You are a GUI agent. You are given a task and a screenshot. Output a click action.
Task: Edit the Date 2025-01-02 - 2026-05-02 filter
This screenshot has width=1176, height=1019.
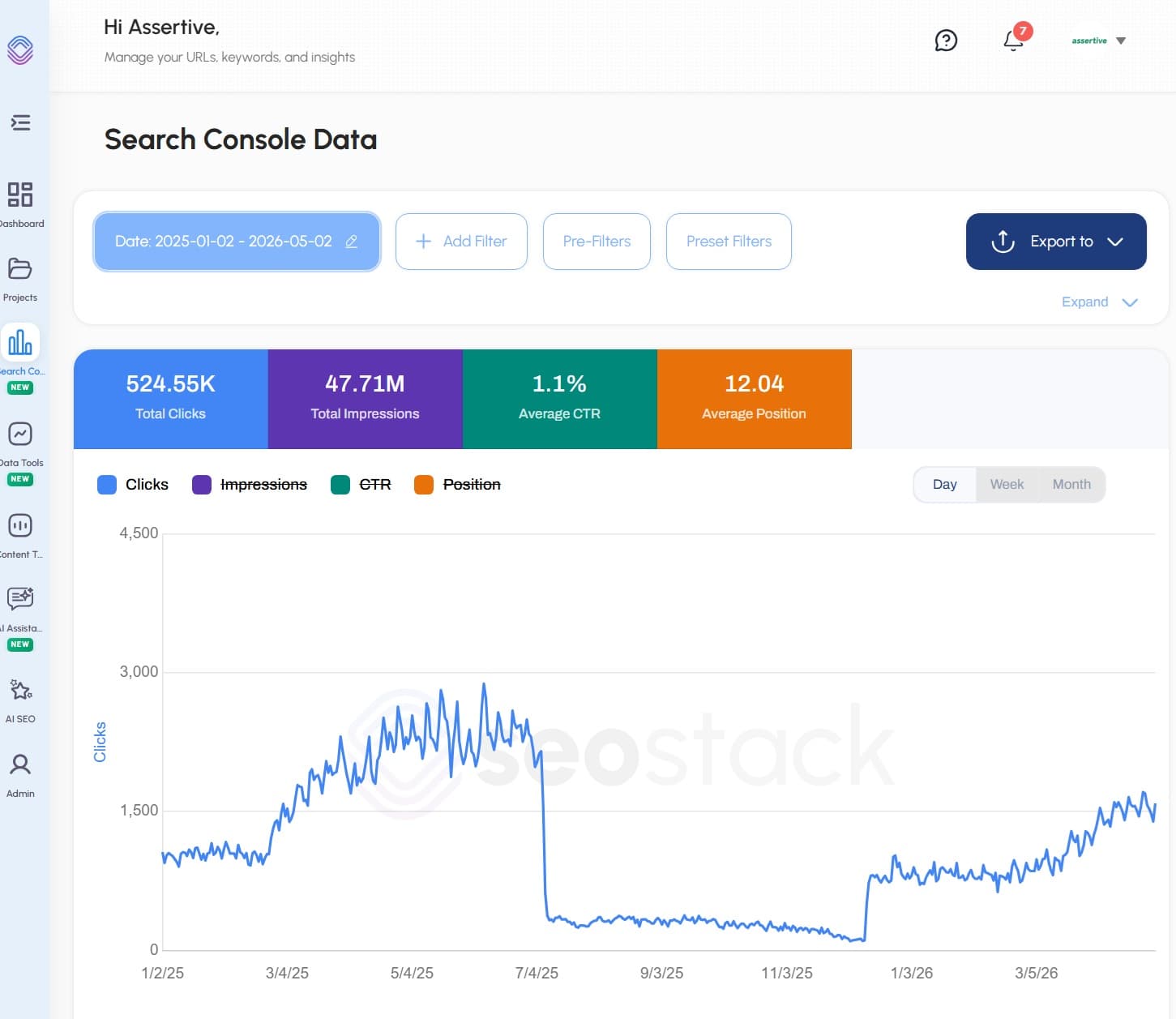(x=237, y=242)
